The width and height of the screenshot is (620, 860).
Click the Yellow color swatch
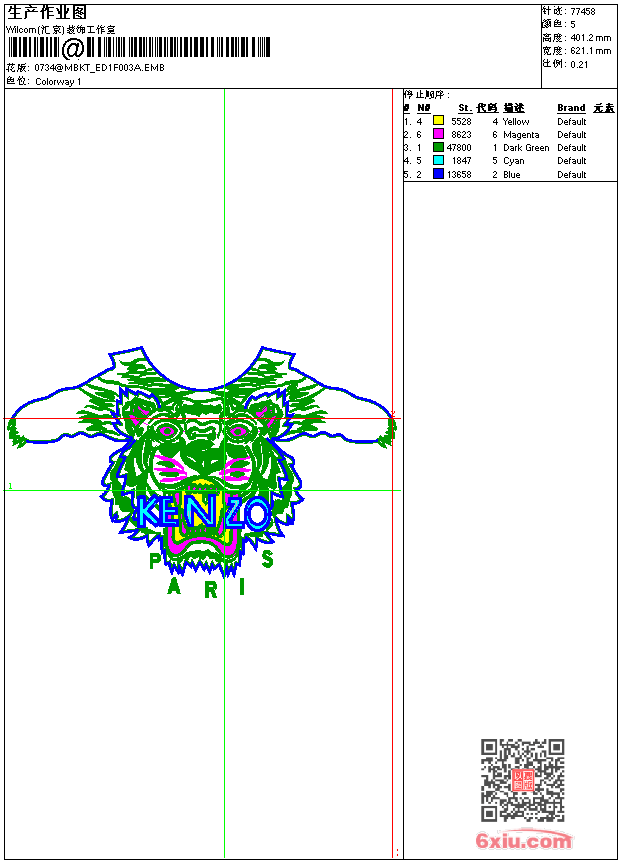(x=438, y=121)
